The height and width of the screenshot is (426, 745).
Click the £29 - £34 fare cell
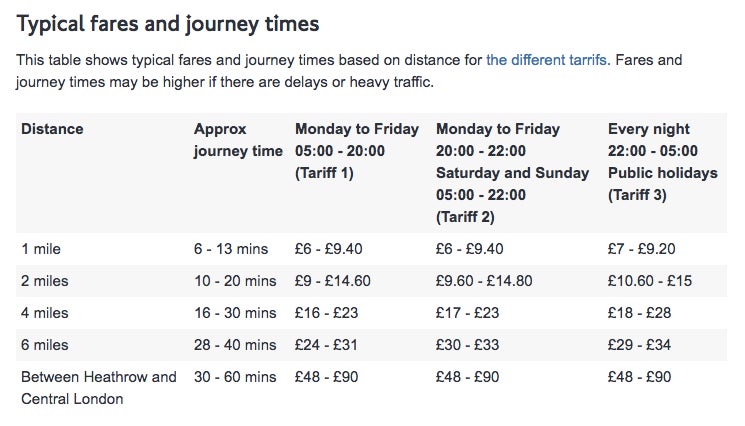click(640, 345)
